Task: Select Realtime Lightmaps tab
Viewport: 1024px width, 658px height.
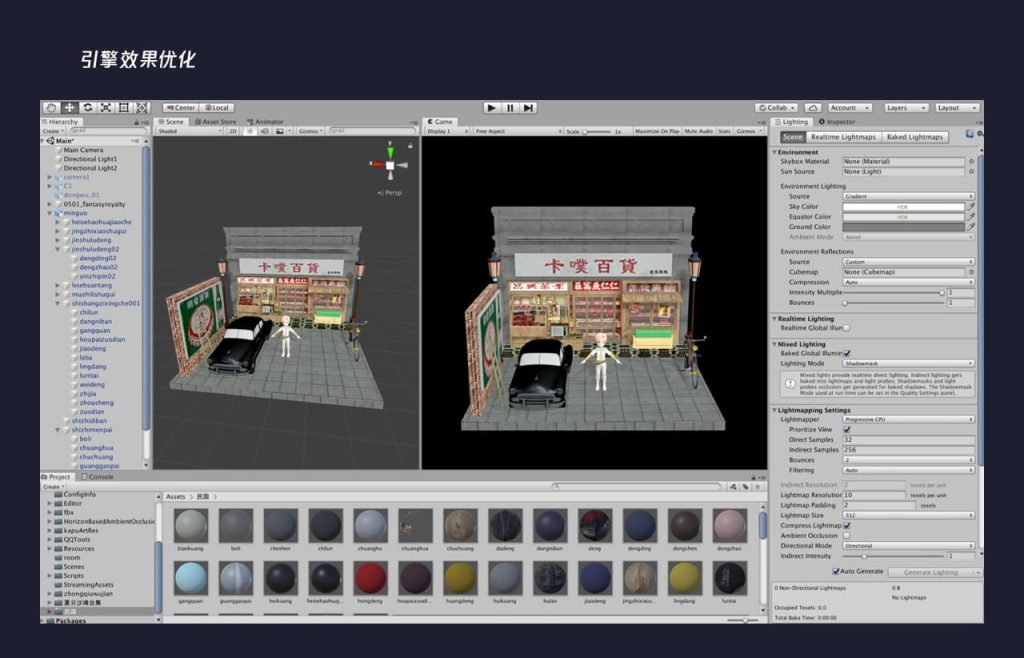Action: (843, 137)
